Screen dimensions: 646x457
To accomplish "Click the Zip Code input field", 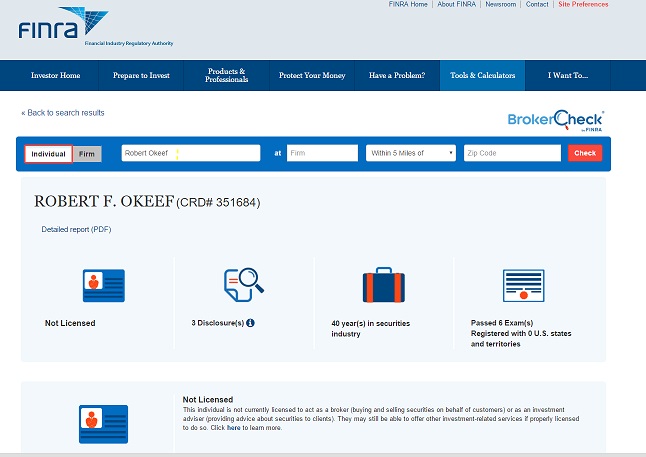I will [x=512, y=153].
